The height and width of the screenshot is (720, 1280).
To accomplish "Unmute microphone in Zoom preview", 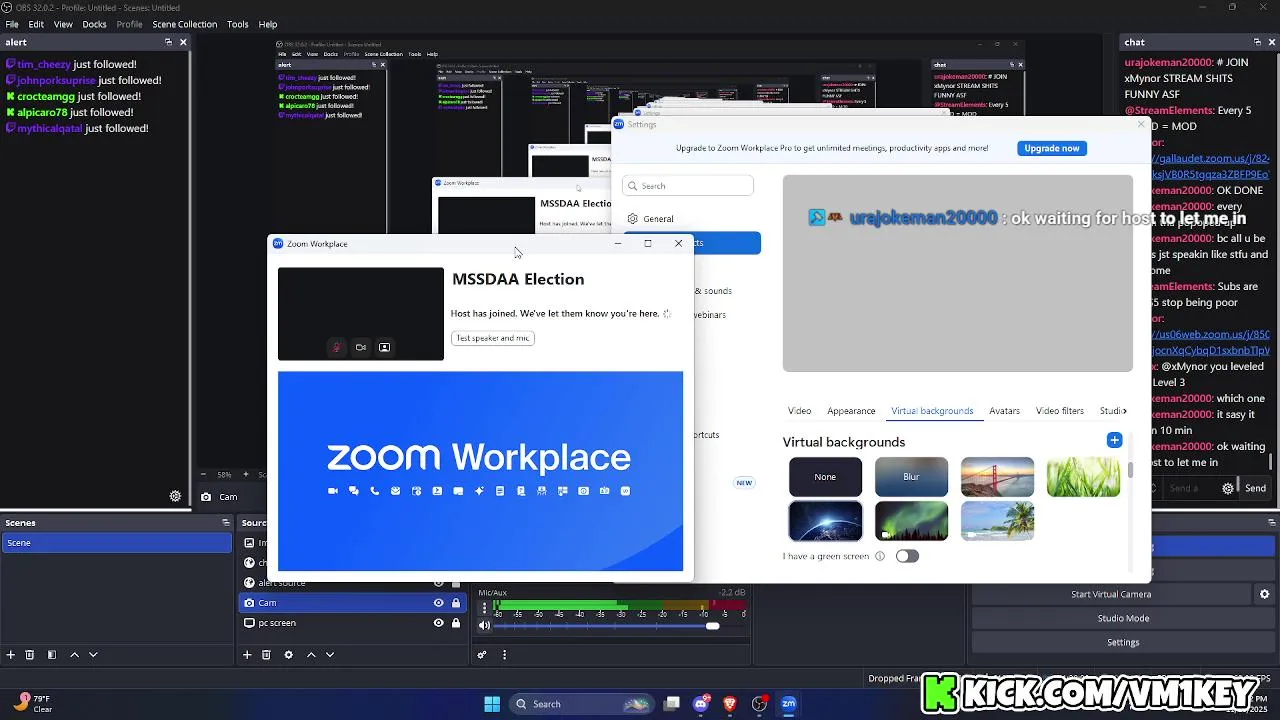I will tap(336, 347).
